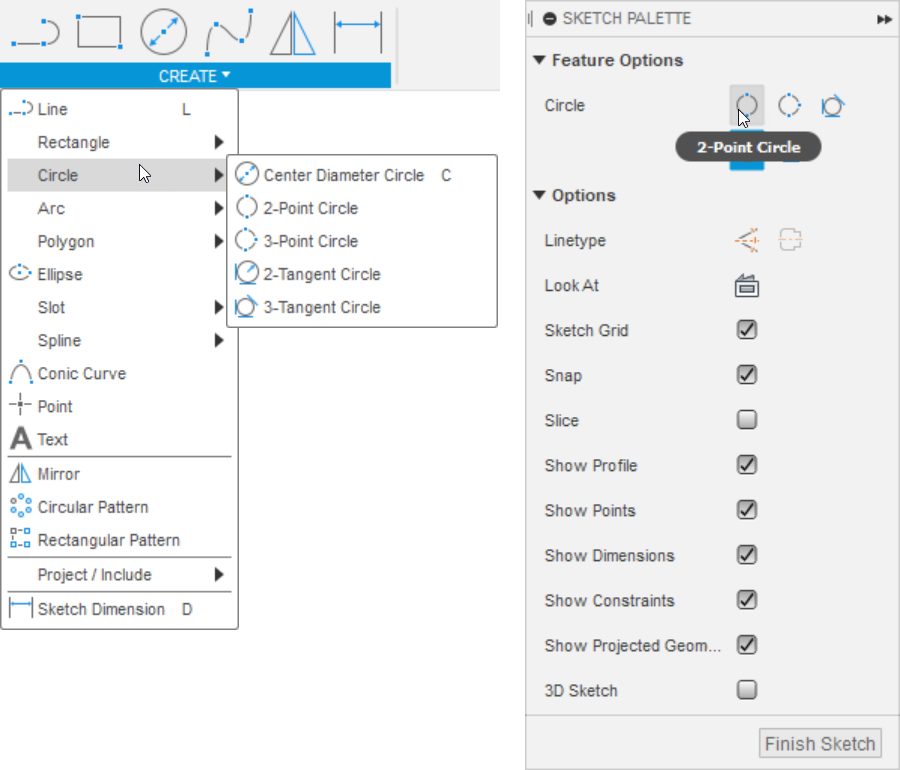Uncheck Show Profile
This screenshot has height=770, width=900.
point(747,465)
